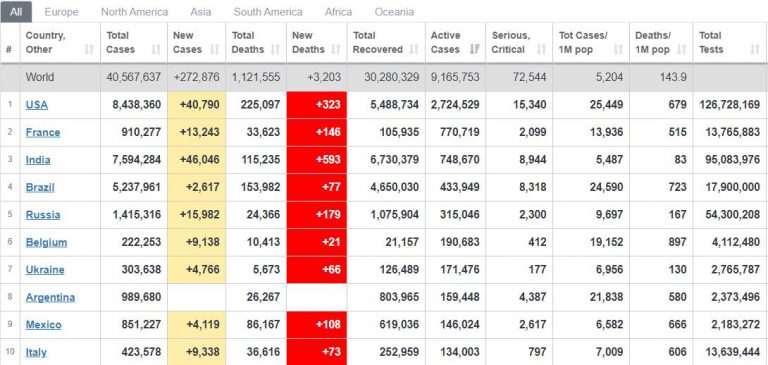Follow the Belgium country link
Viewport: 768px width, 365px height.
pyautogui.click(x=47, y=243)
